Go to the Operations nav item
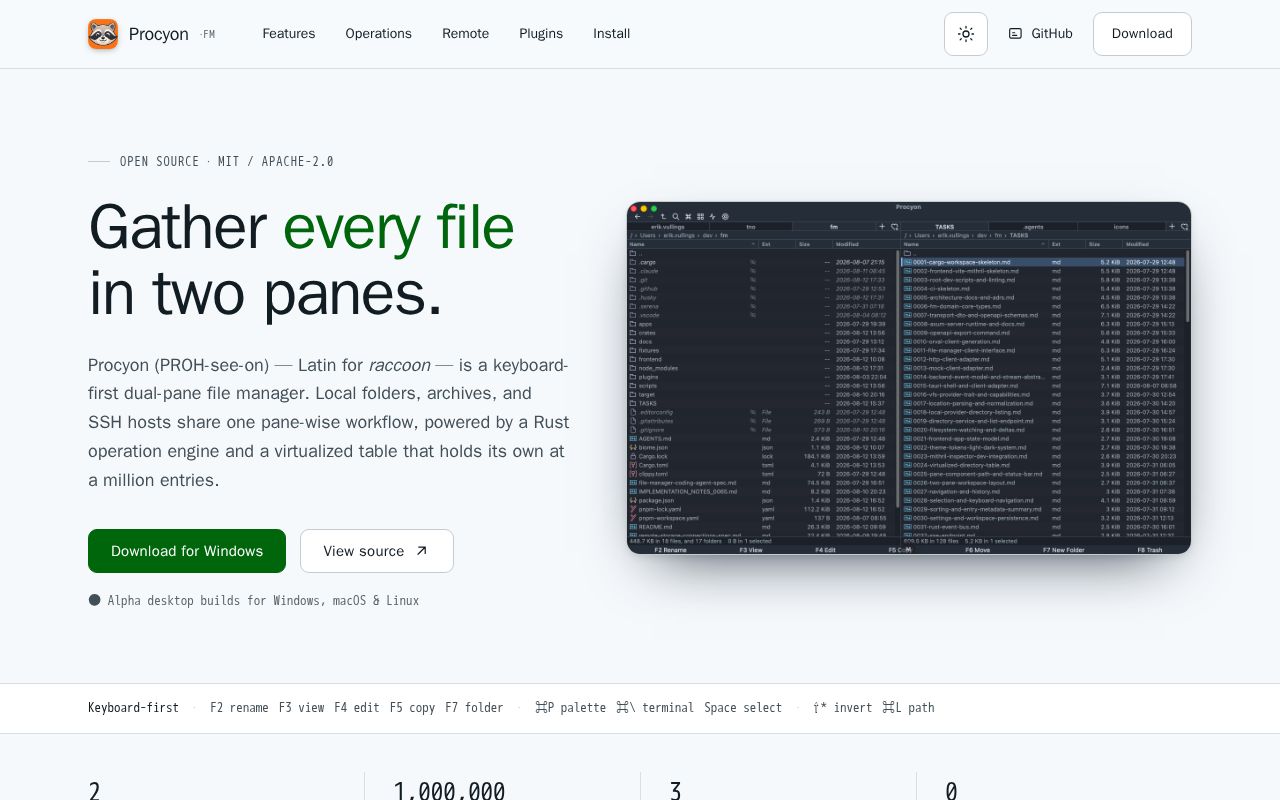 click(379, 34)
